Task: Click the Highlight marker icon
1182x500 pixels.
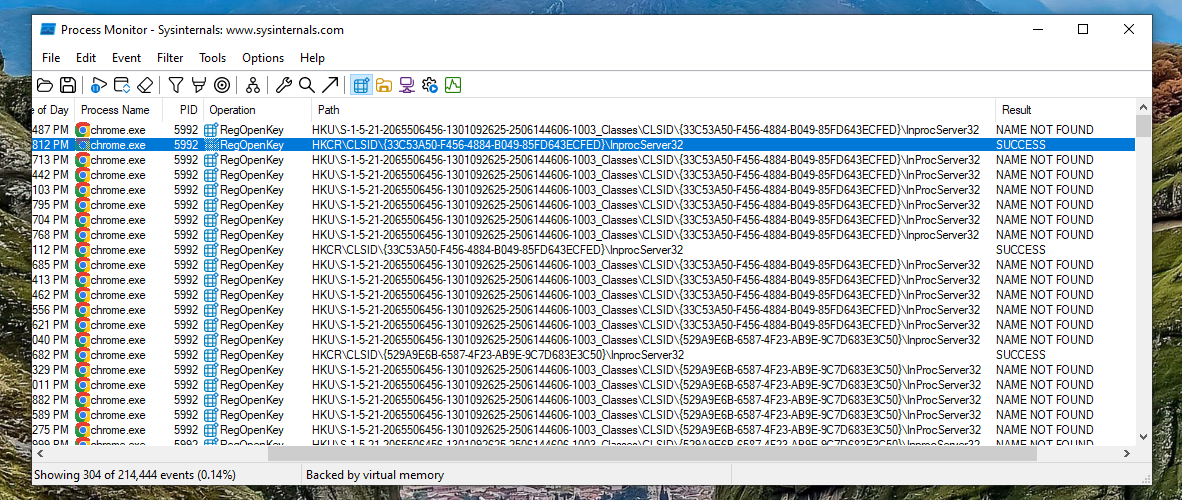Action: (x=199, y=85)
